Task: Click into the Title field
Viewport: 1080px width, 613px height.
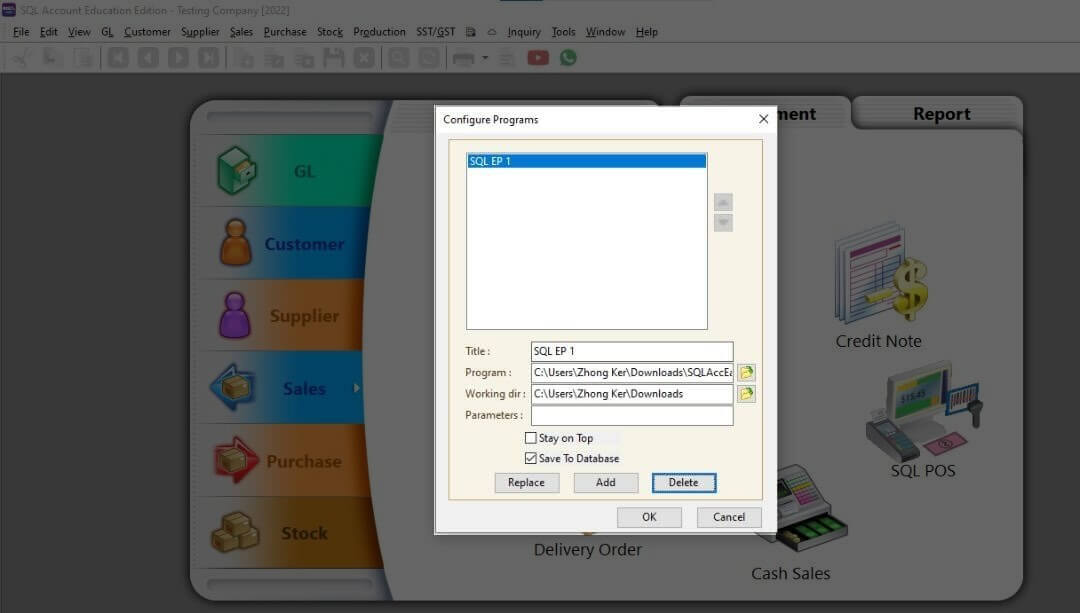Action: [x=632, y=351]
